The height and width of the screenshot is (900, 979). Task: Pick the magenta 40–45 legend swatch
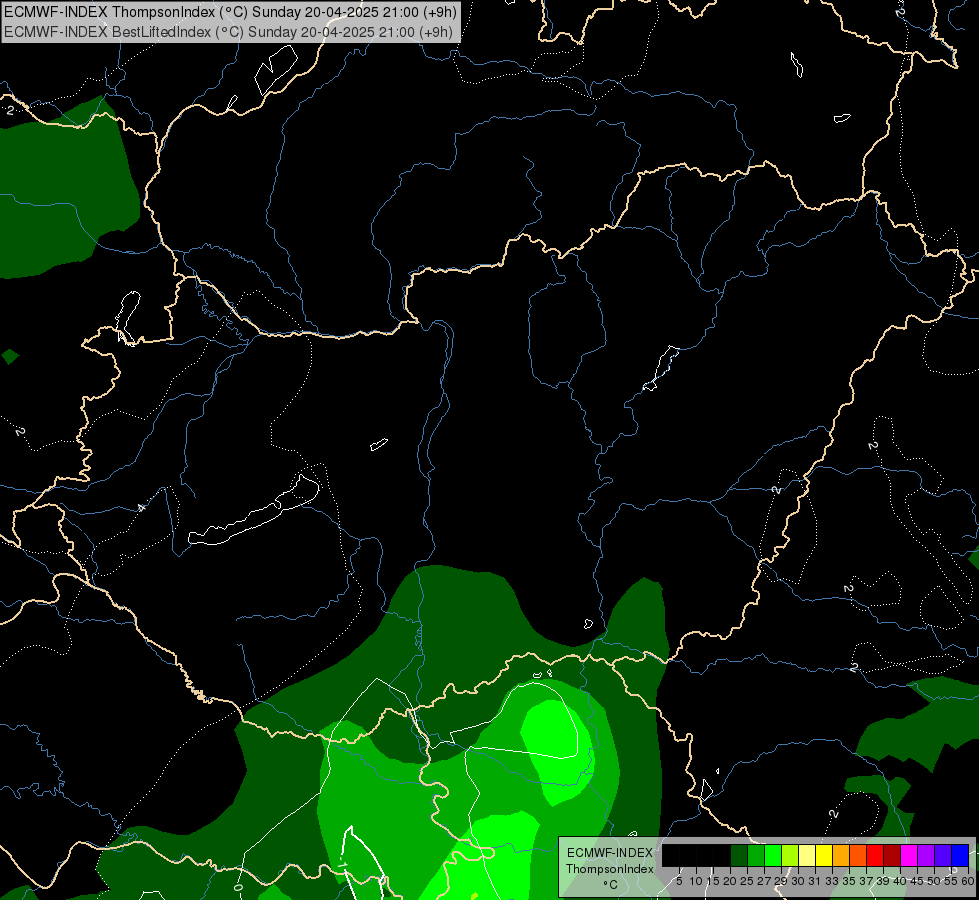909,855
